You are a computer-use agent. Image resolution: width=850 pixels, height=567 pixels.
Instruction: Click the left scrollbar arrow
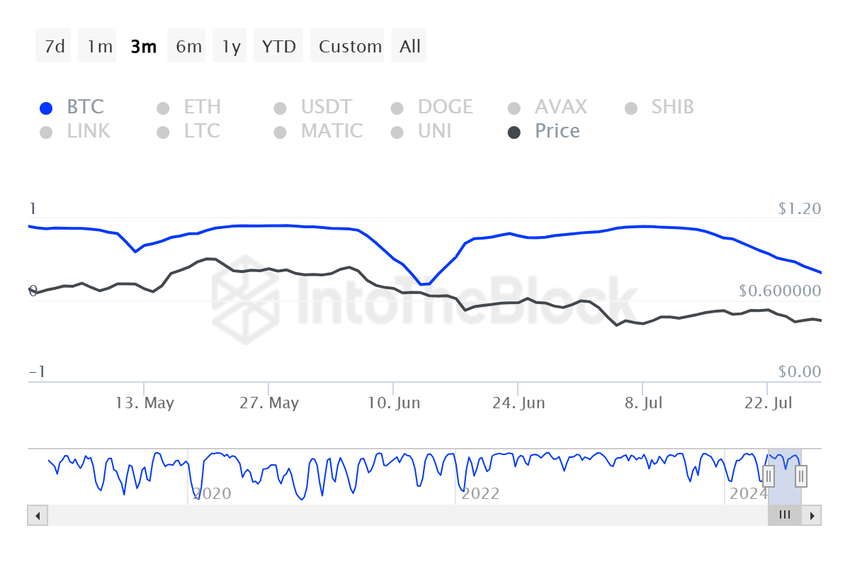[37, 516]
